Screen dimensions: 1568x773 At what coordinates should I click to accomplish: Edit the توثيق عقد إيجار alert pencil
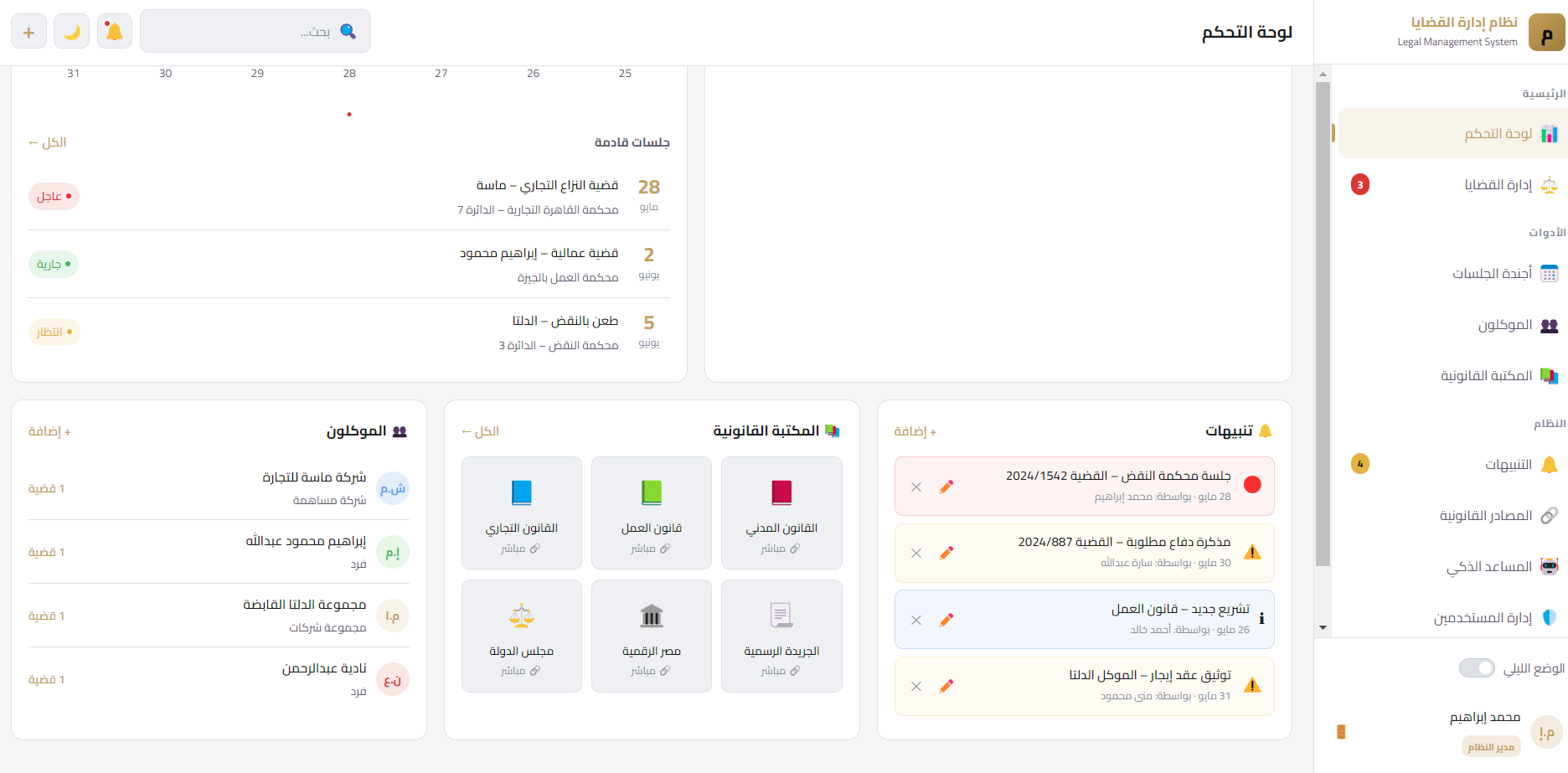pyautogui.click(x=946, y=686)
